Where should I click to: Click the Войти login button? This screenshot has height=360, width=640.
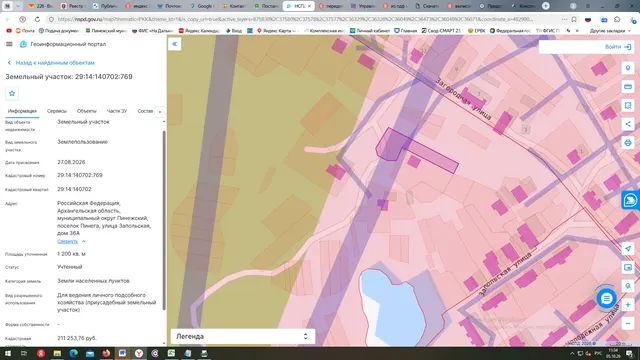click(x=618, y=47)
